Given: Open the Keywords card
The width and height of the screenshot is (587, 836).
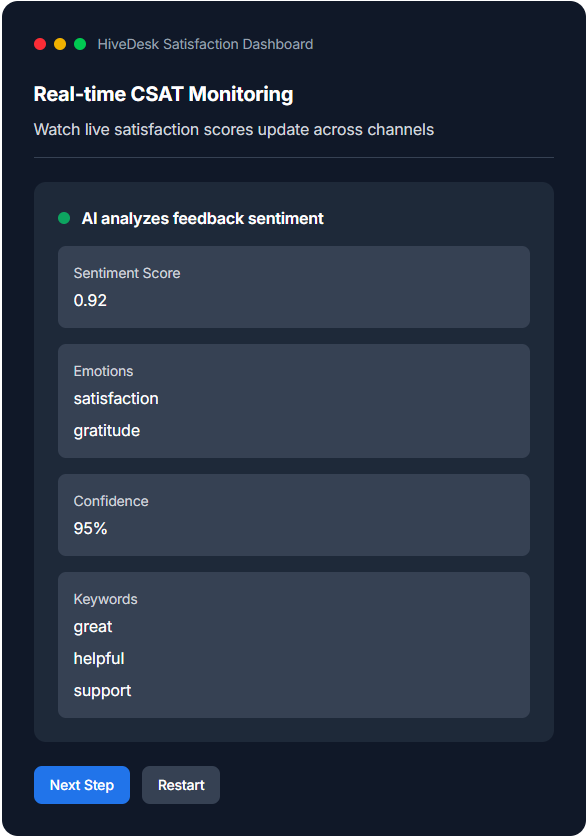Looking at the screenshot, I should tap(293, 645).
